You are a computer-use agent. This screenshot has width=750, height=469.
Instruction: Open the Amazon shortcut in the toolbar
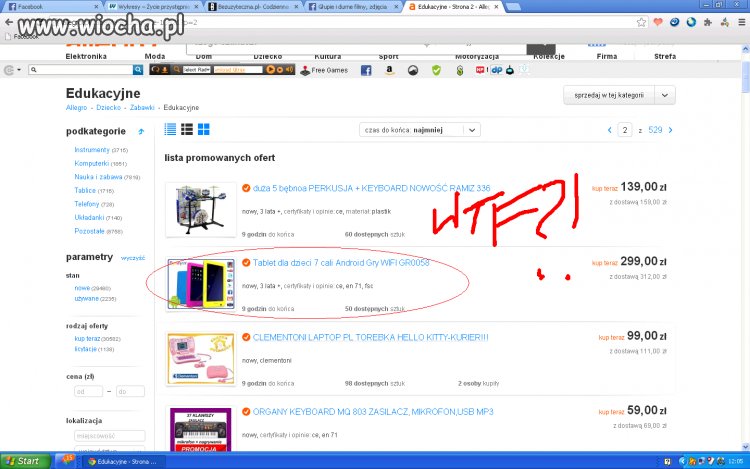point(389,70)
